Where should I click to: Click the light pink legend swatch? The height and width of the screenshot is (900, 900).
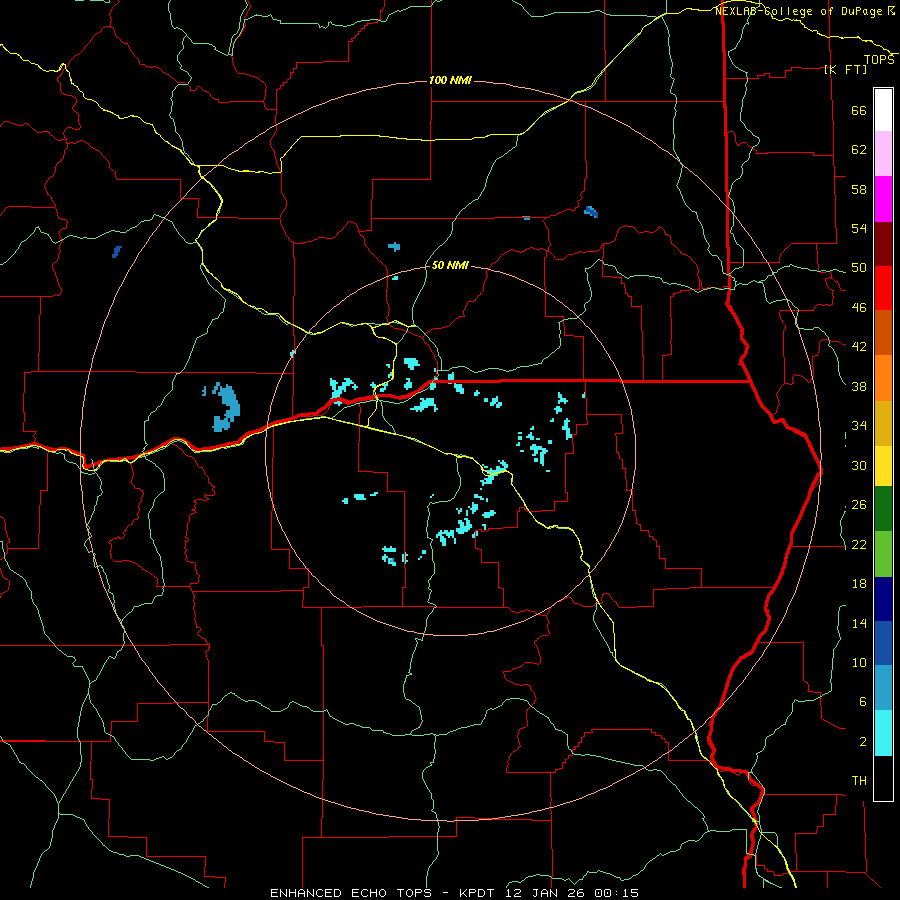(883, 154)
